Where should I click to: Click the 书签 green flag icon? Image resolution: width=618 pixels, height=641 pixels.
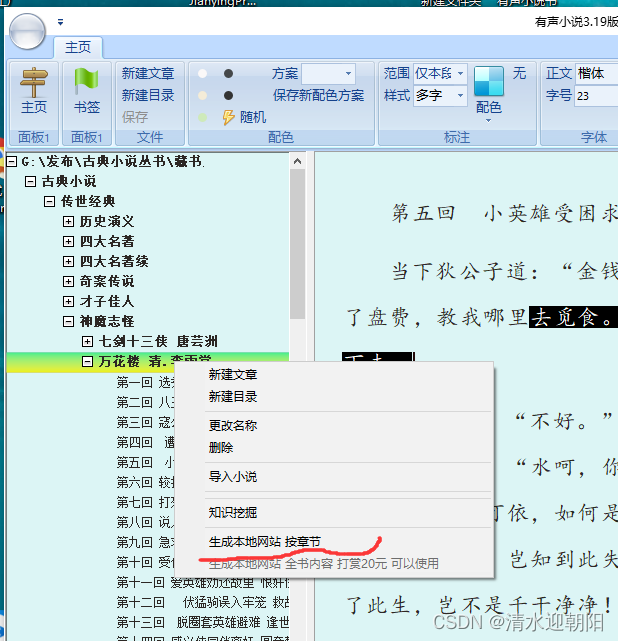click(x=86, y=81)
